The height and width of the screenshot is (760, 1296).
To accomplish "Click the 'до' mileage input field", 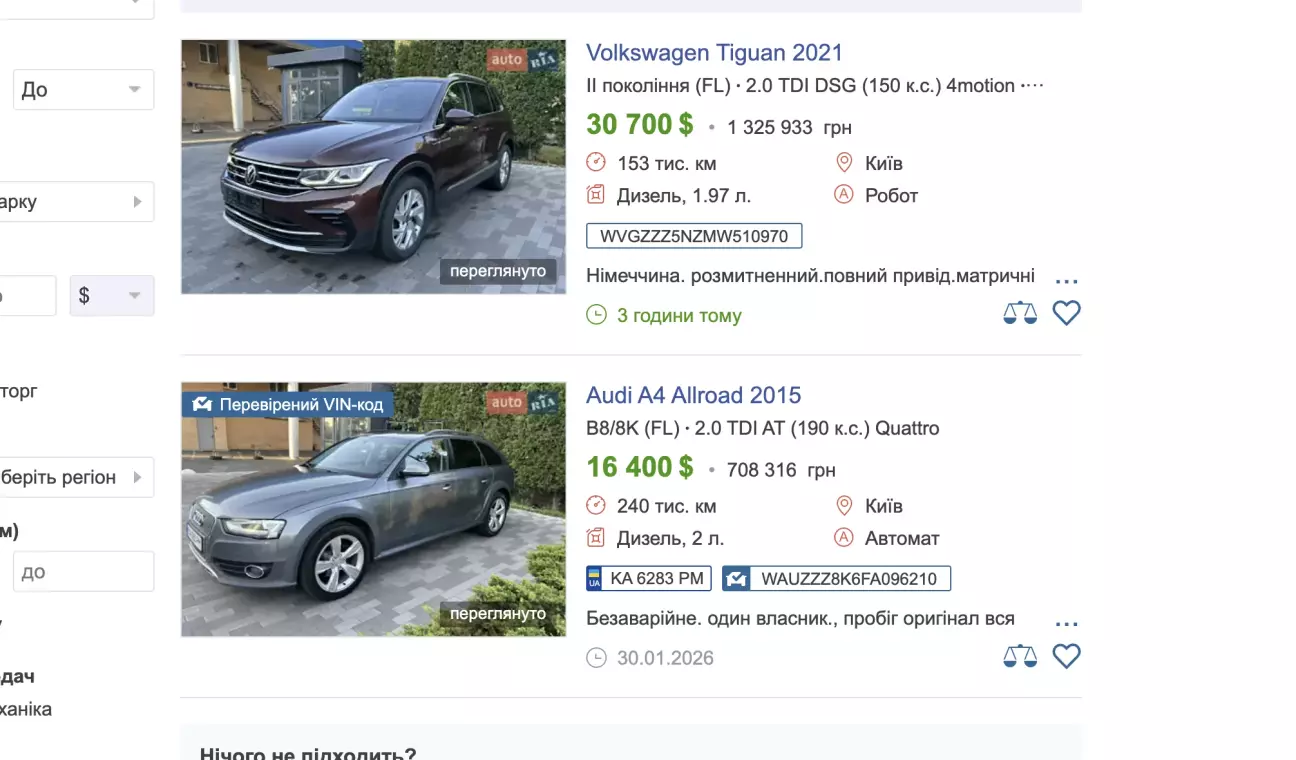I will (x=83, y=572).
